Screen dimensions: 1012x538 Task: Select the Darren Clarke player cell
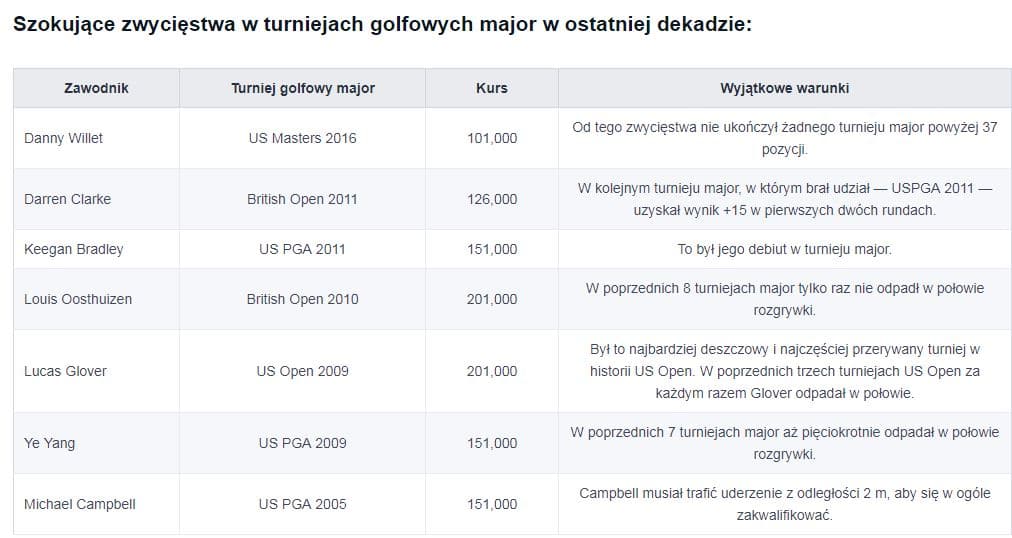click(x=67, y=199)
